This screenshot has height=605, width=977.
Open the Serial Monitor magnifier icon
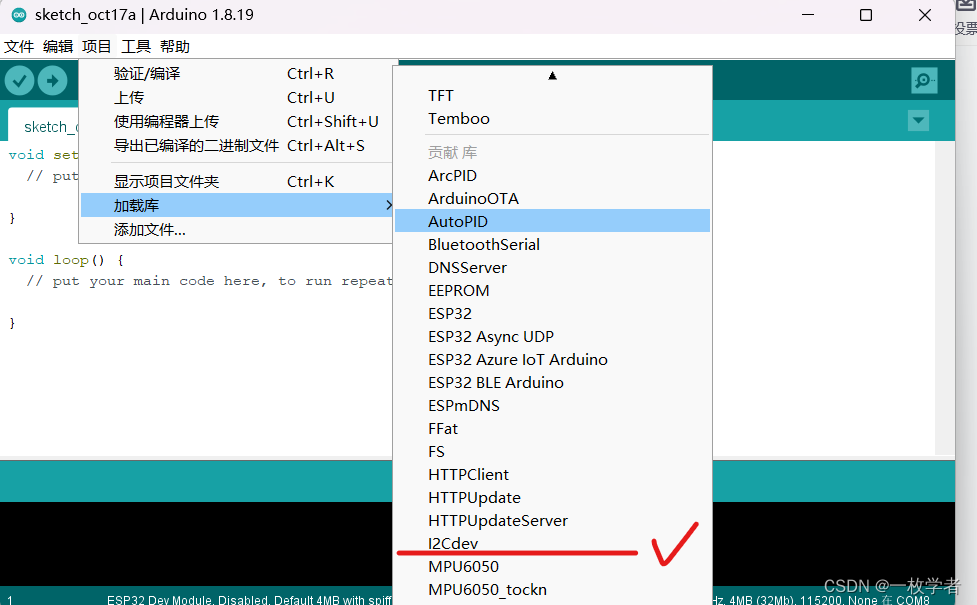click(x=924, y=80)
